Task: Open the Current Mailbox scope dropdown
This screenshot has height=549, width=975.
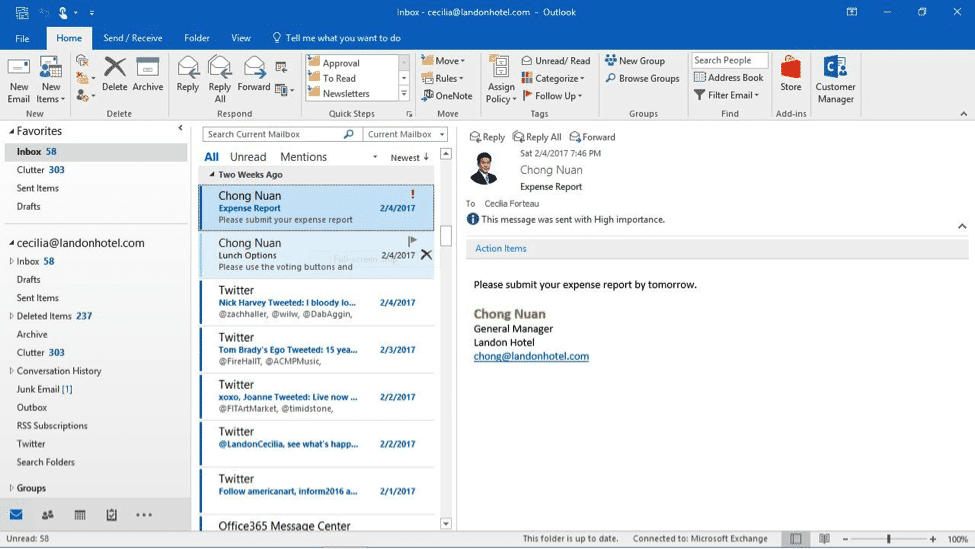Action: point(405,134)
